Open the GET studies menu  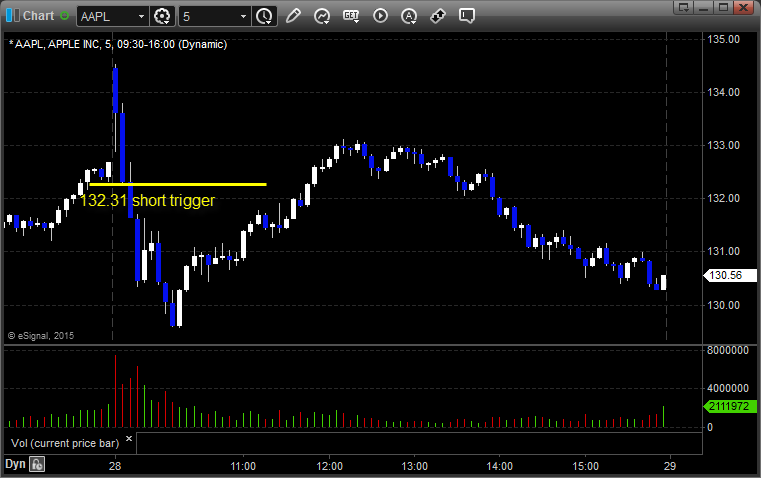click(x=351, y=16)
